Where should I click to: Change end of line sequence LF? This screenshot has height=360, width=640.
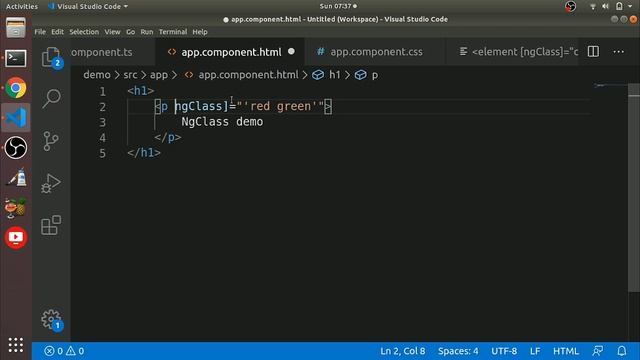535,351
